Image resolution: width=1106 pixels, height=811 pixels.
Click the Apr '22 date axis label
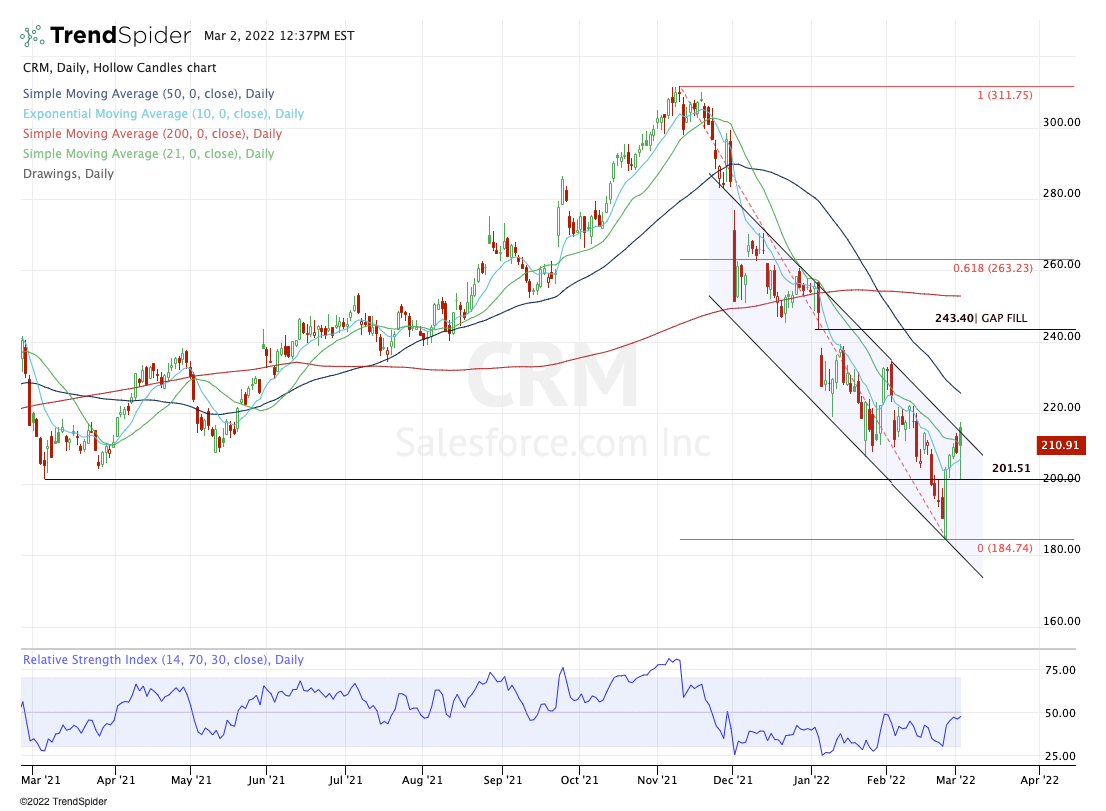[x=1040, y=780]
